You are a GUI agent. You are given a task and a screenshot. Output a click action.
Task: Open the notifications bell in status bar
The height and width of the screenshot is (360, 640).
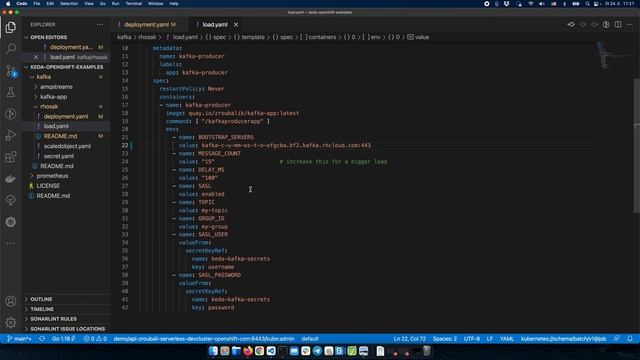point(630,339)
